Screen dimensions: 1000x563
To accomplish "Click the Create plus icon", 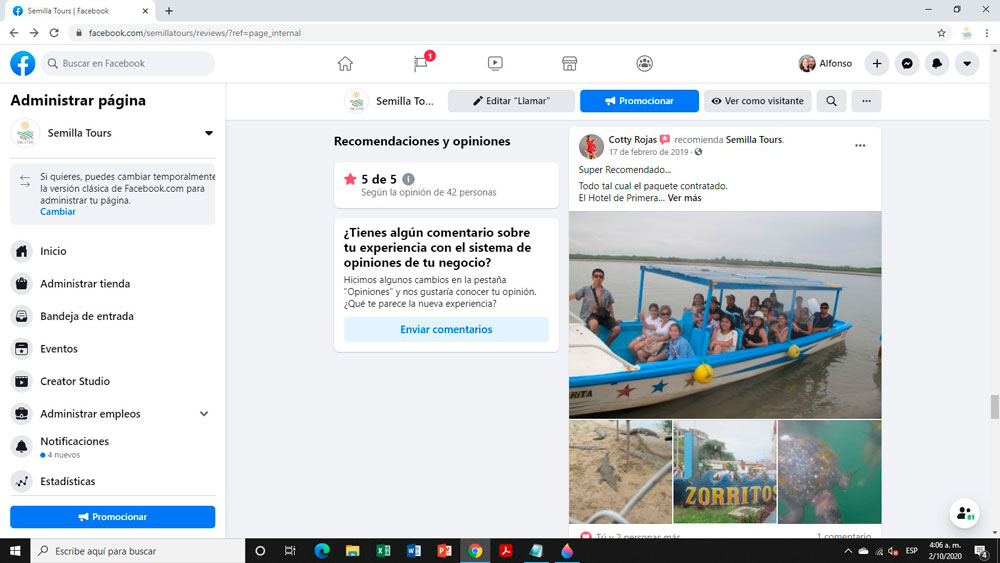I will point(877,63).
